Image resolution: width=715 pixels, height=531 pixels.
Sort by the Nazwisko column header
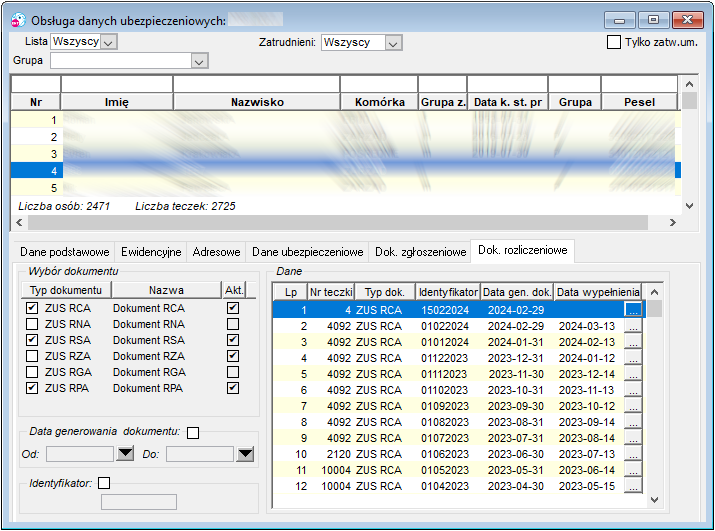coord(257,102)
